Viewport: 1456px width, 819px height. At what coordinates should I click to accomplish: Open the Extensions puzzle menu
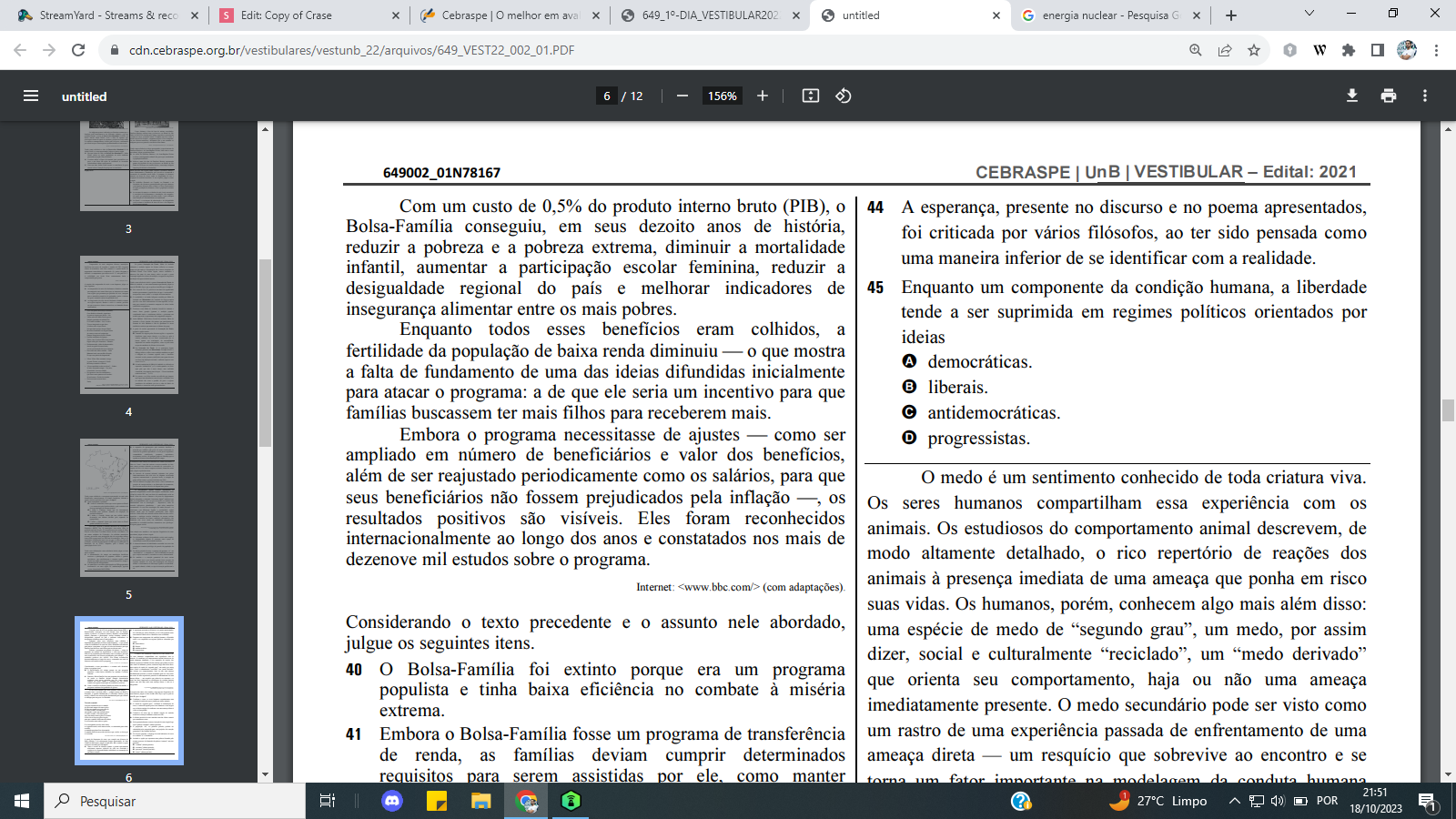tap(1349, 50)
